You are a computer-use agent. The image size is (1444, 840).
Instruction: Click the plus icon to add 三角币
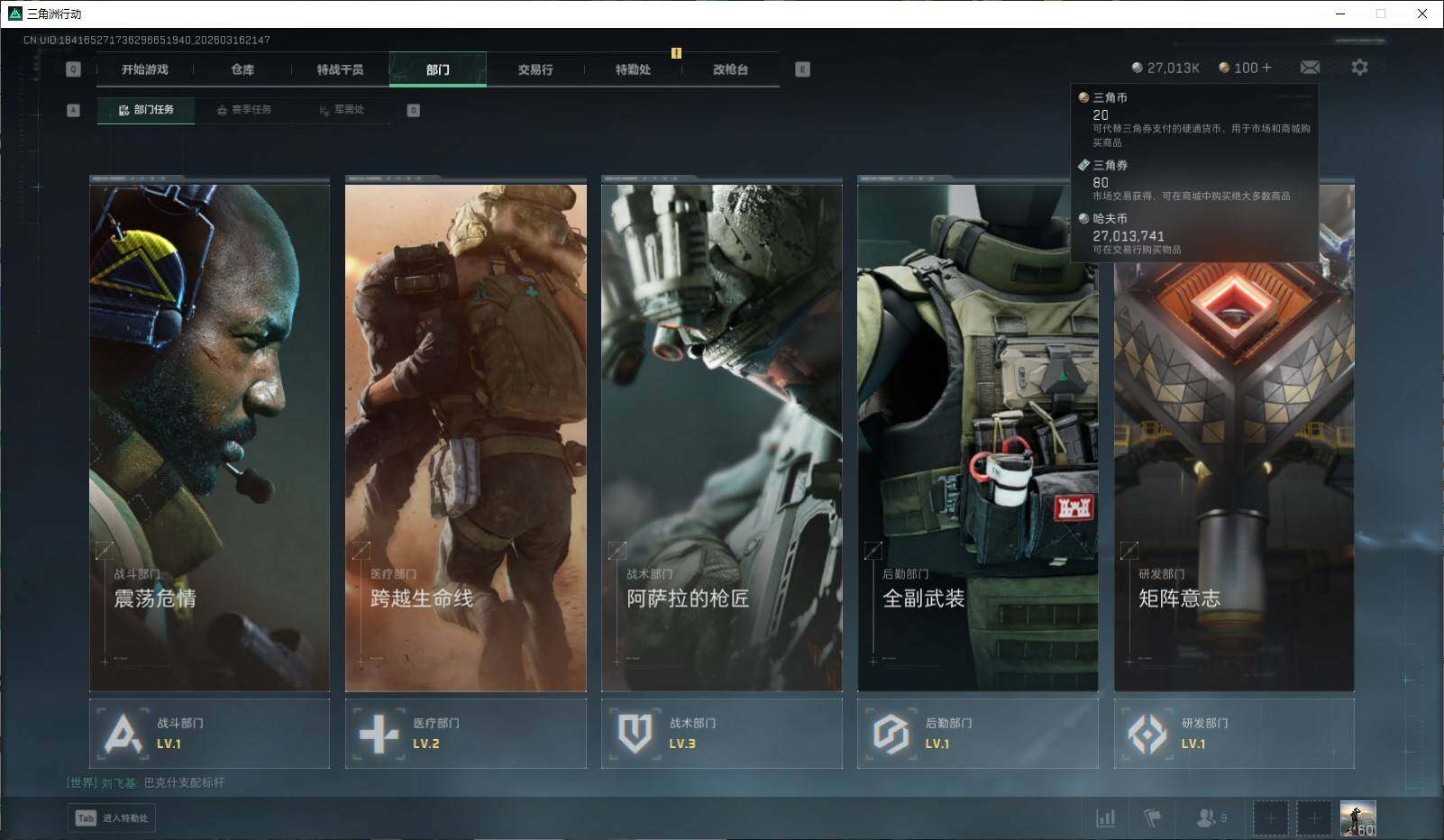1266,68
